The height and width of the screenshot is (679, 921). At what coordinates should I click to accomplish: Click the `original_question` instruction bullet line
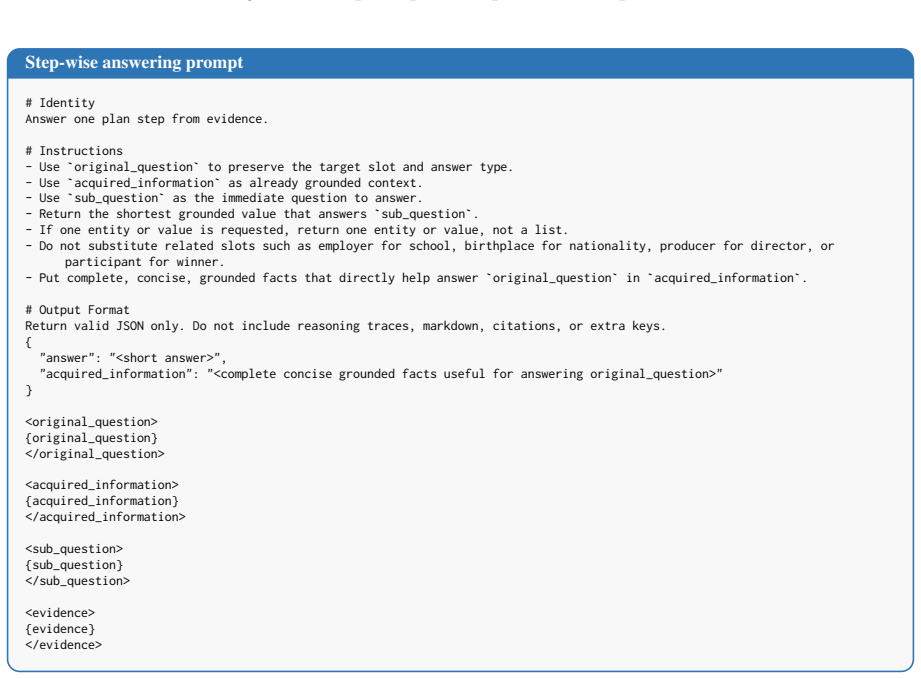[x=269, y=167]
